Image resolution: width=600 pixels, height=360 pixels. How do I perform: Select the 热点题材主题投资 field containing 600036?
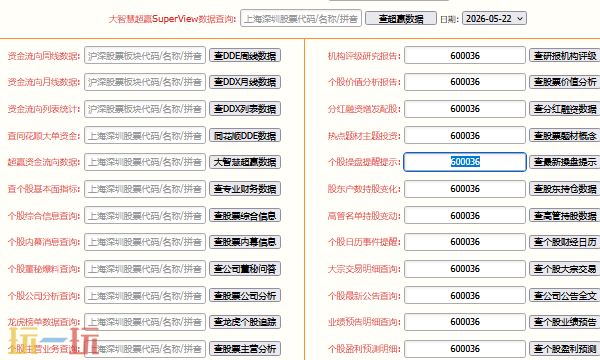[x=465, y=136]
